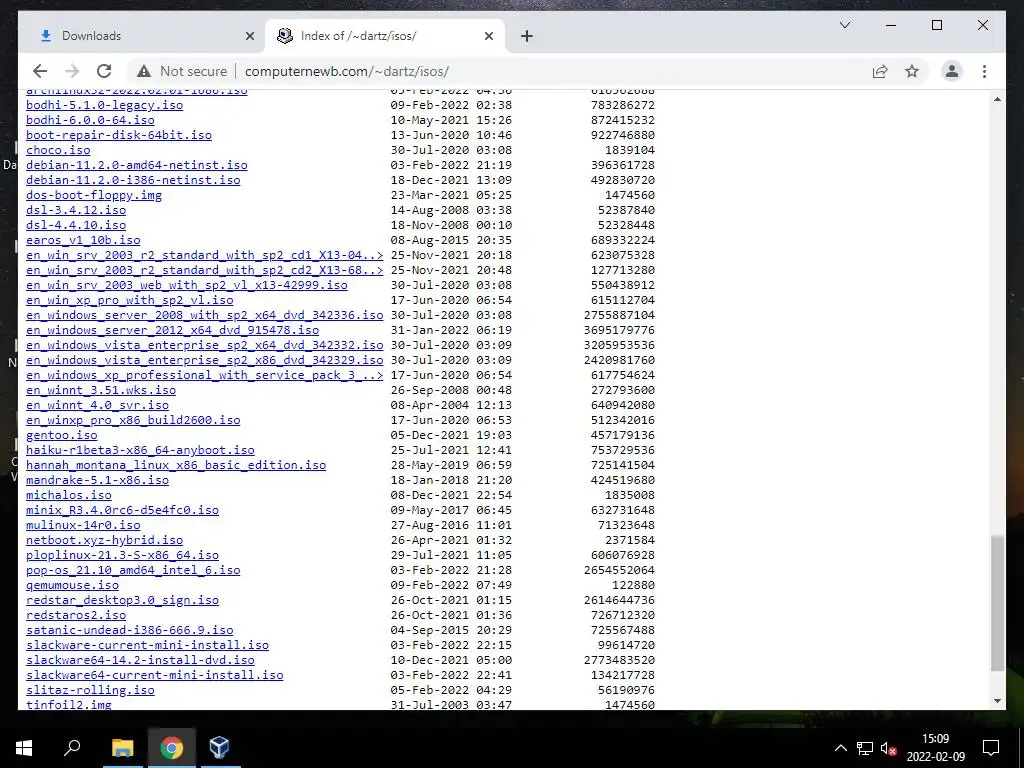Click the dsl-4.4.10.iso link
The image size is (1024, 768).
pyautogui.click(x=76, y=225)
